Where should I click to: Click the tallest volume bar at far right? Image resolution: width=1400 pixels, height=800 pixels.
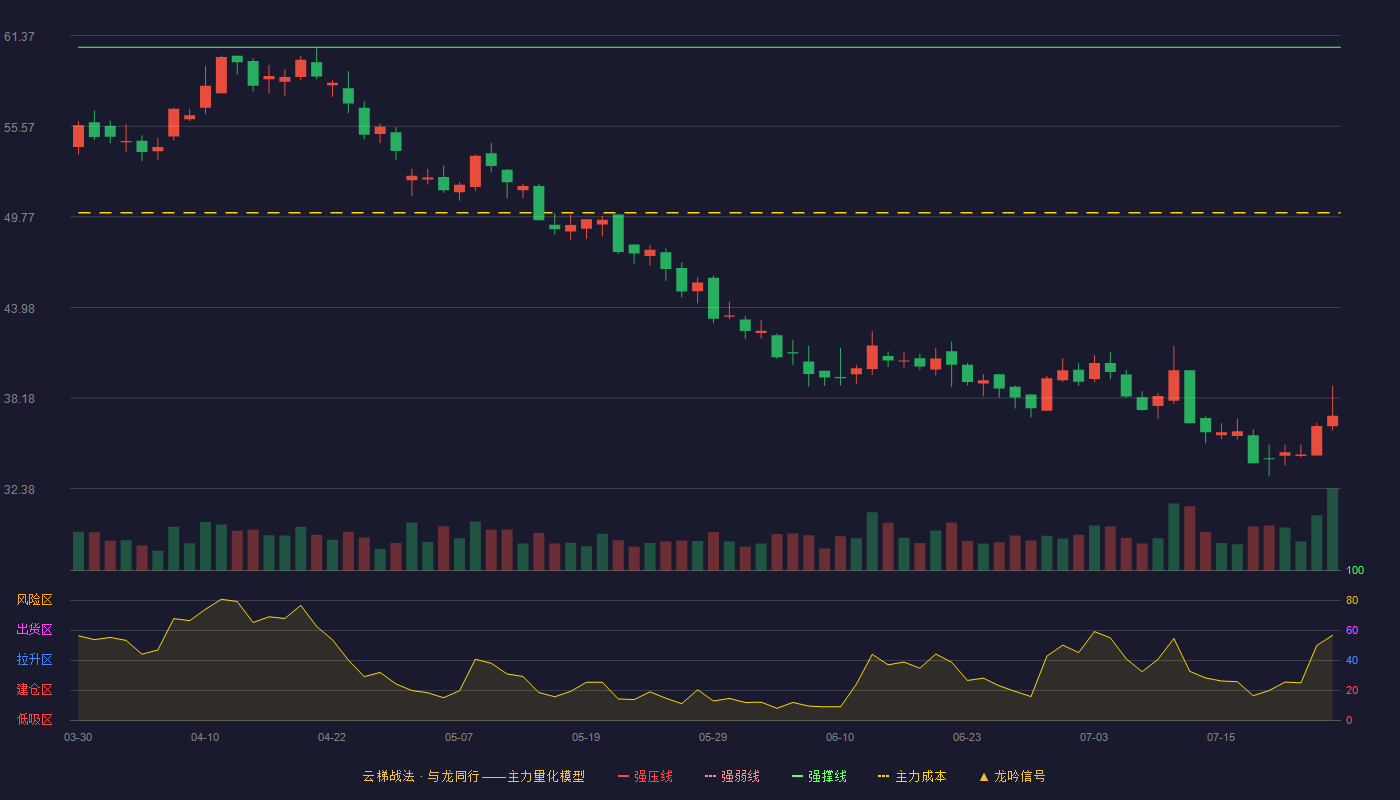(x=1332, y=529)
